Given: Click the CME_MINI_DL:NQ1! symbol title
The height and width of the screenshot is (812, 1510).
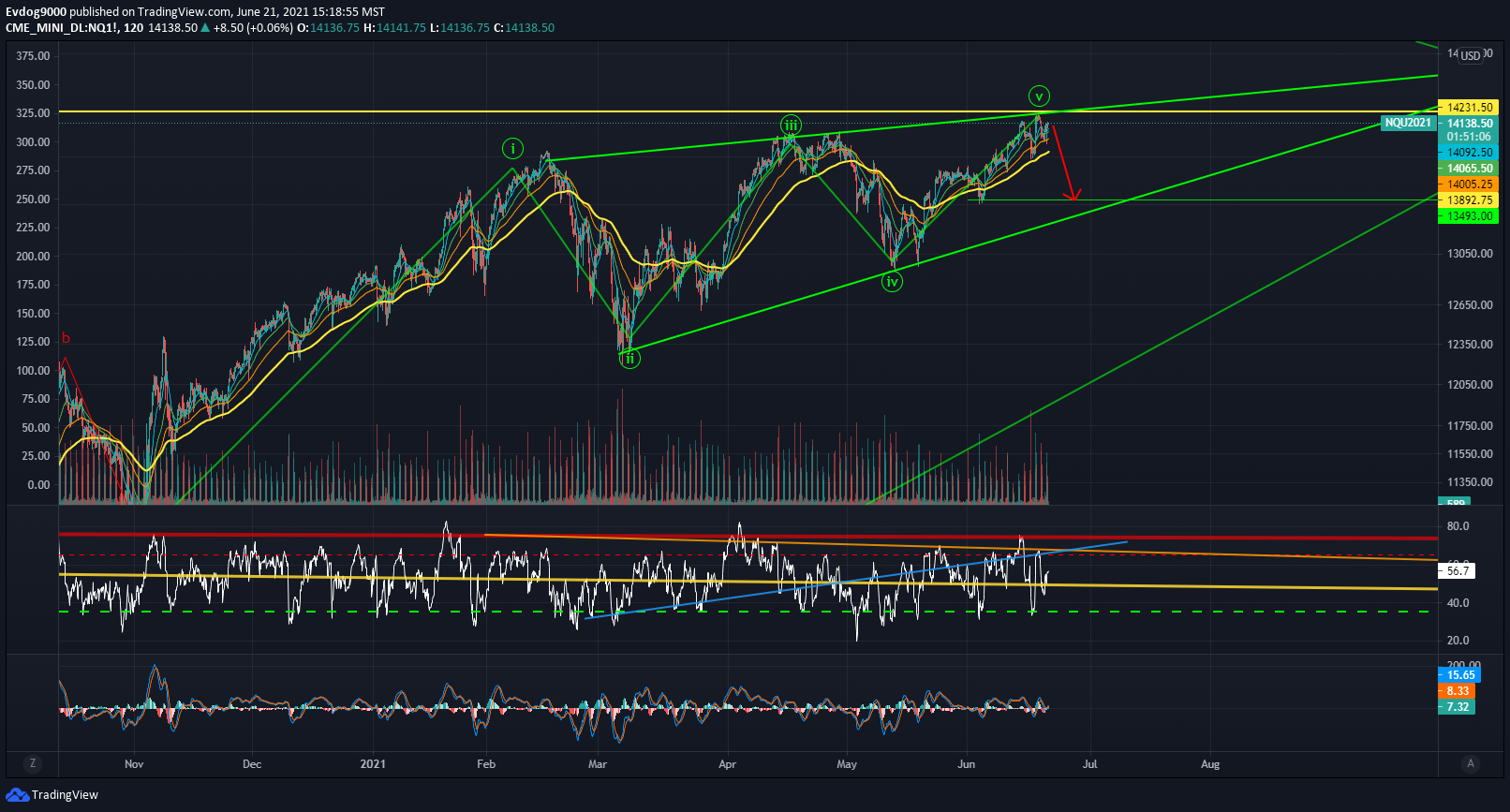Looking at the screenshot, I should click(62, 28).
